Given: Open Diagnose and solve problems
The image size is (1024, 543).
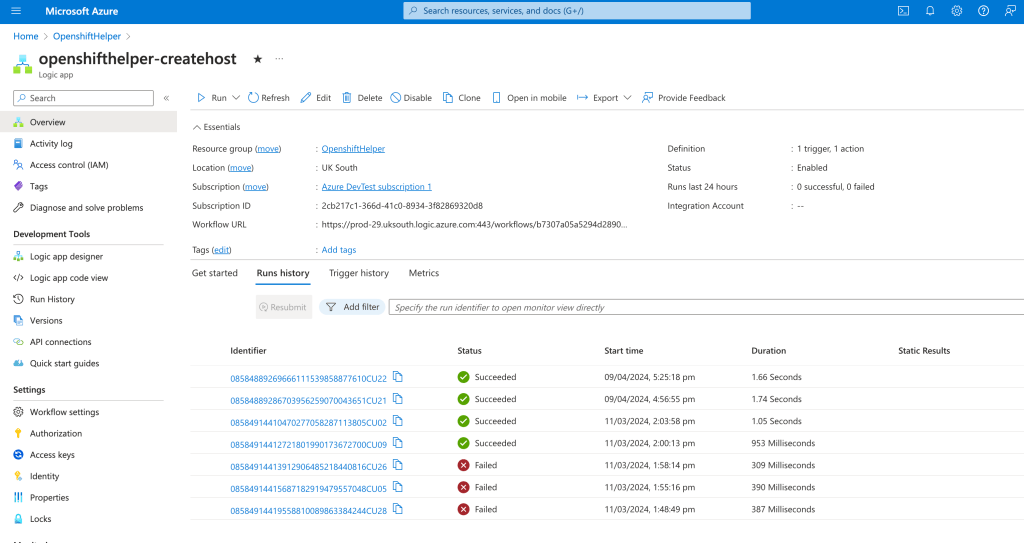Looking at the screenshot, I should 88,208.
